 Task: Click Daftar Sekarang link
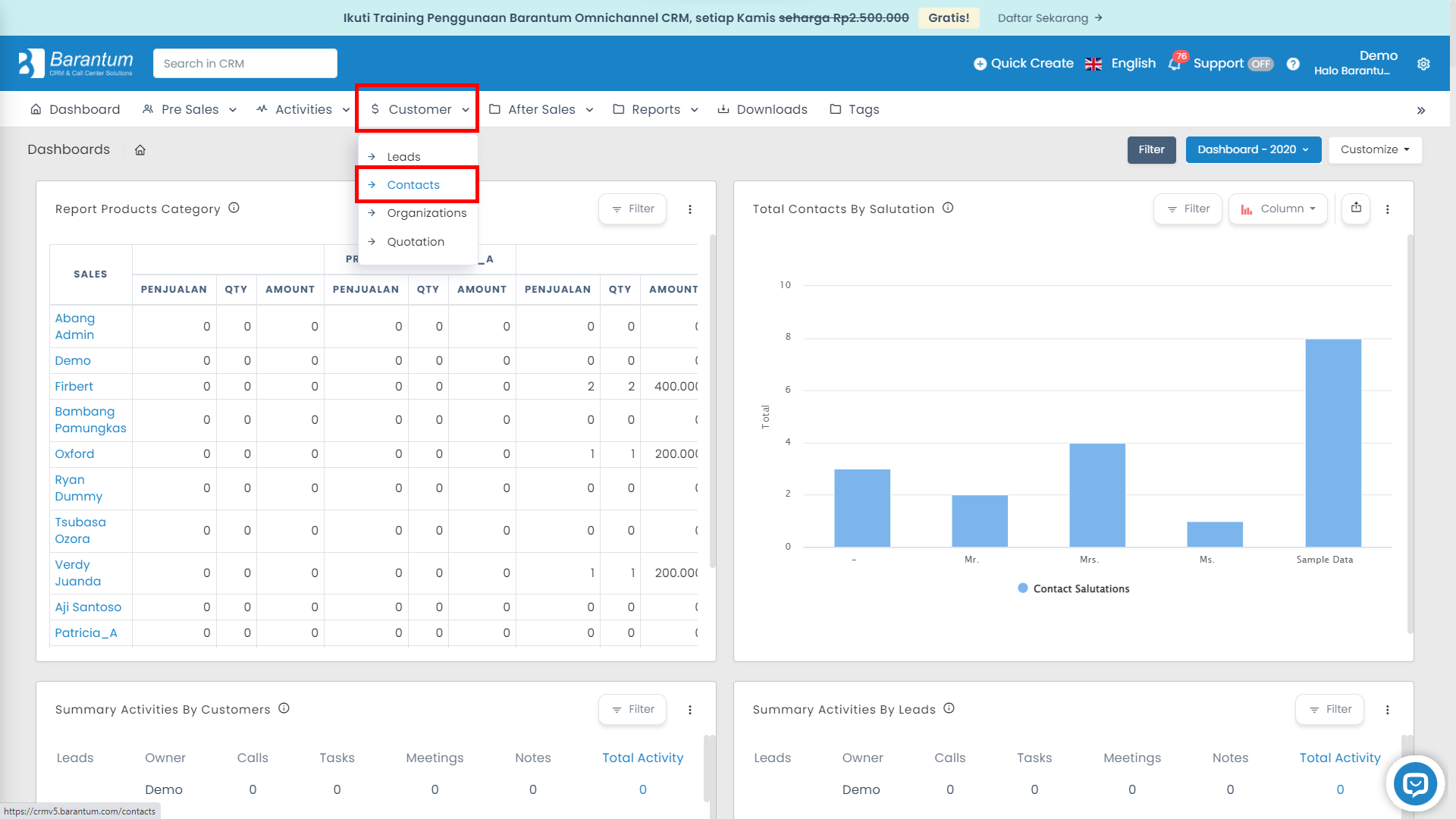[1043, 17]
